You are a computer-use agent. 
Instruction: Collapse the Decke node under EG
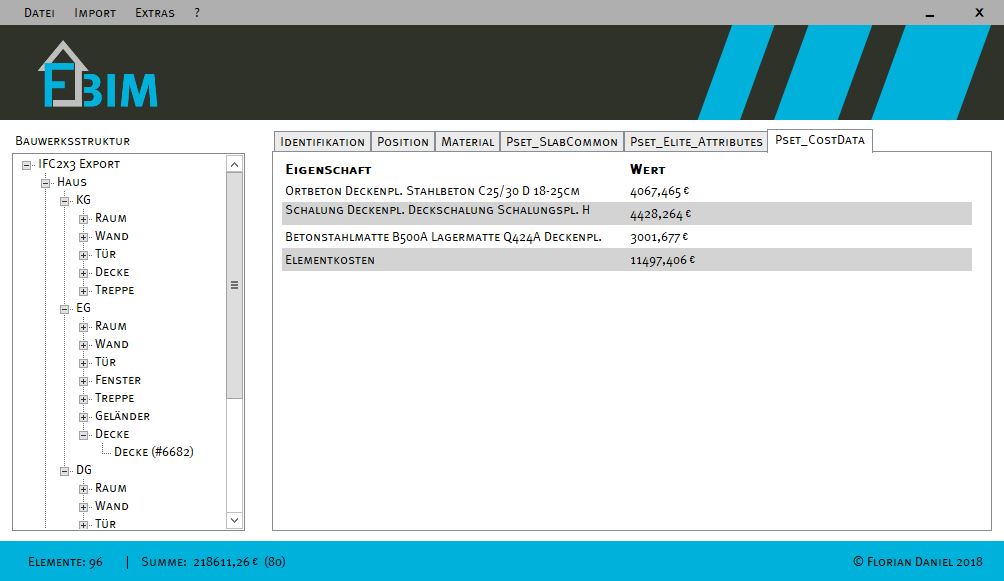point(84,434)
